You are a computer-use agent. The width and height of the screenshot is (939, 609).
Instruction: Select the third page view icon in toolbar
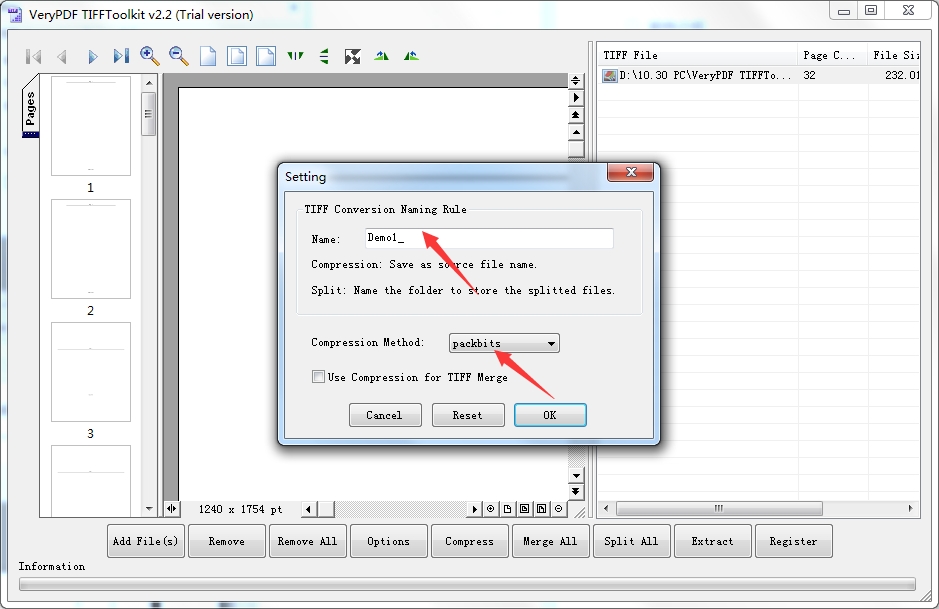(x=266, y=56)
